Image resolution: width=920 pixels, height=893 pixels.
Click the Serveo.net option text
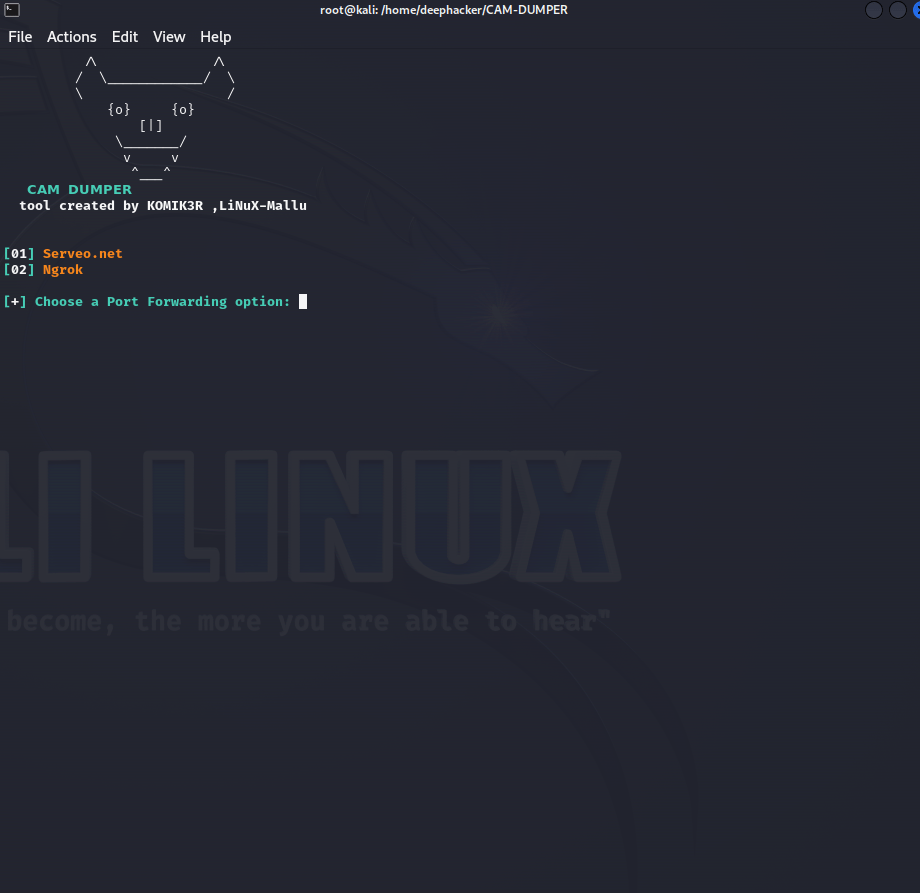tap(83, 253)
